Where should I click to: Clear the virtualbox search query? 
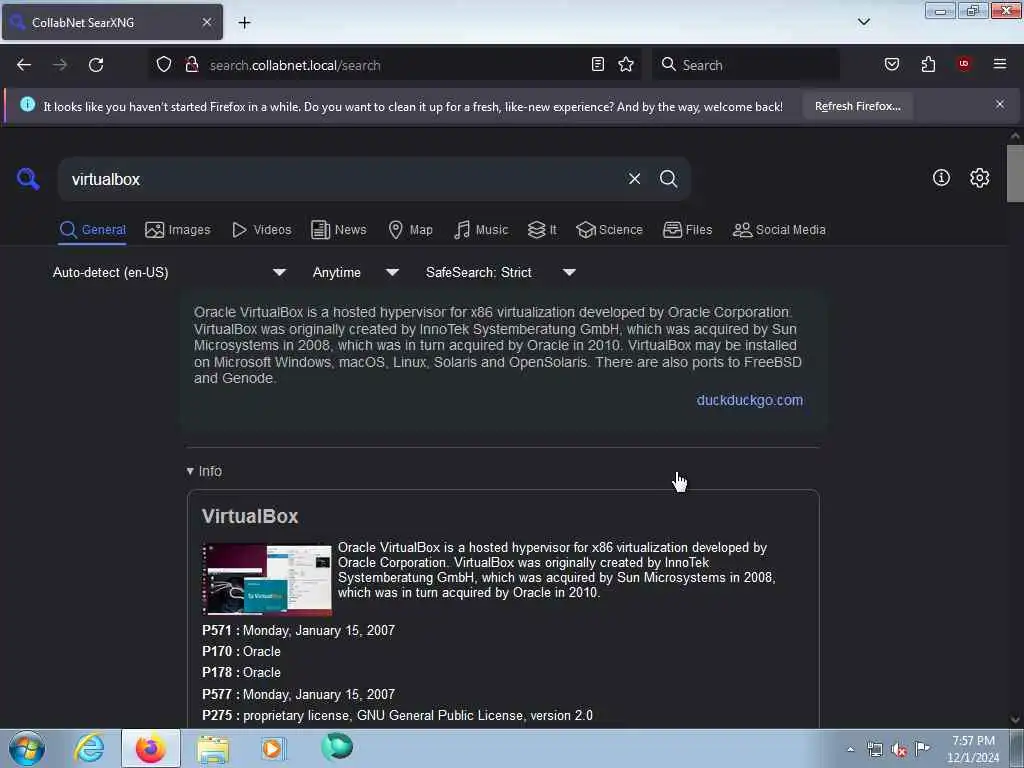634,179
